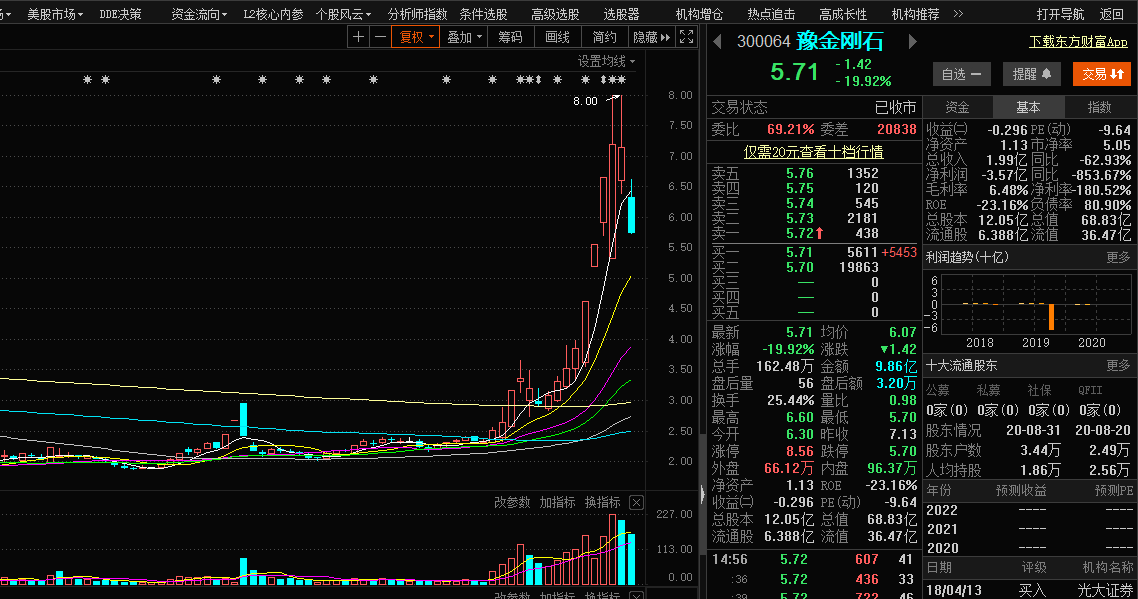1138x599 pixels.
Task: Open 选股器 menu item
Action: [x=621, y=14]
